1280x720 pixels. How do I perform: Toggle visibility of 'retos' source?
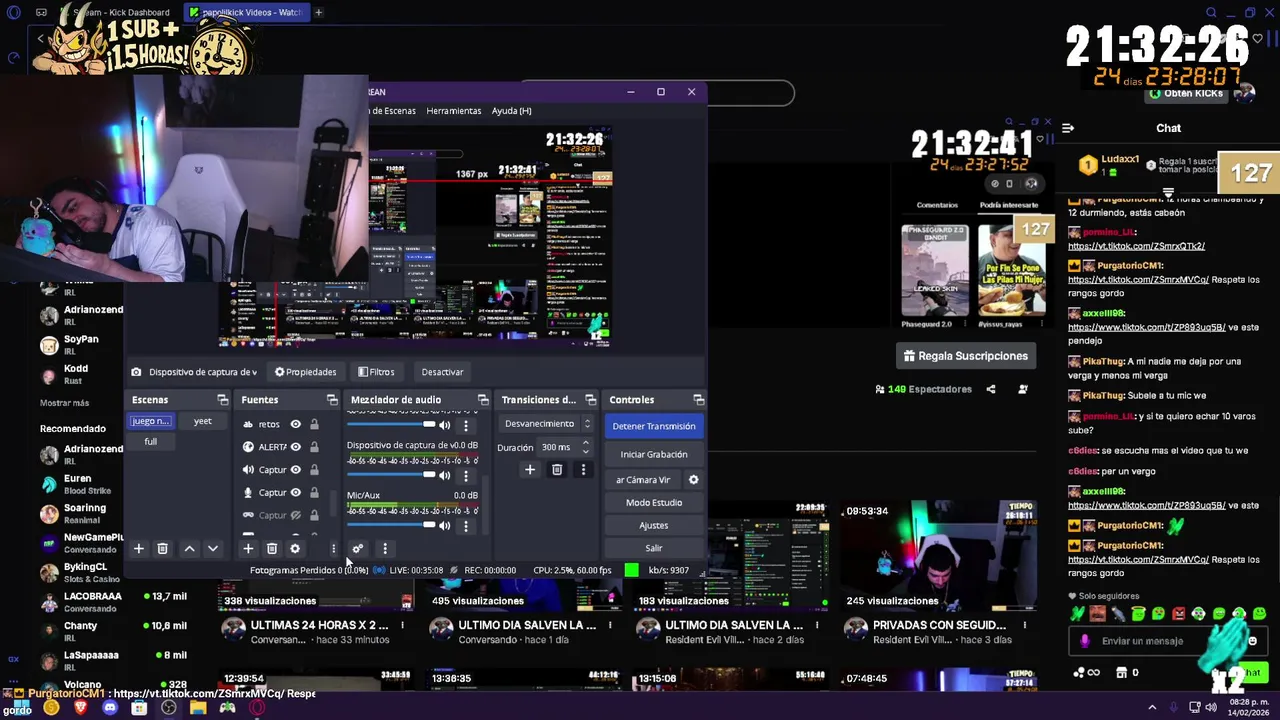[295, 424]
